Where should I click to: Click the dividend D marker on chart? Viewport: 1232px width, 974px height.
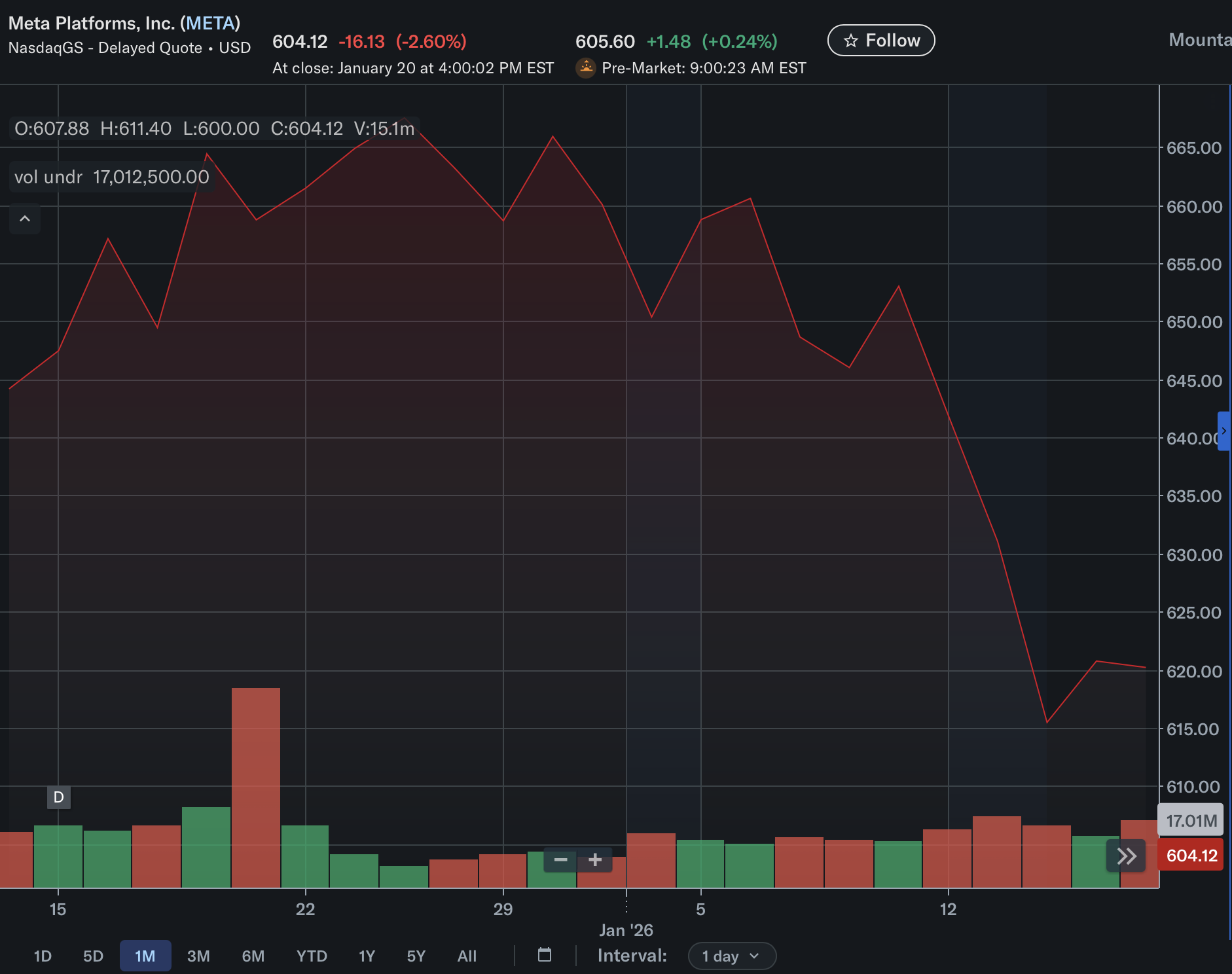pyautogui.click(x=59, y=797)
